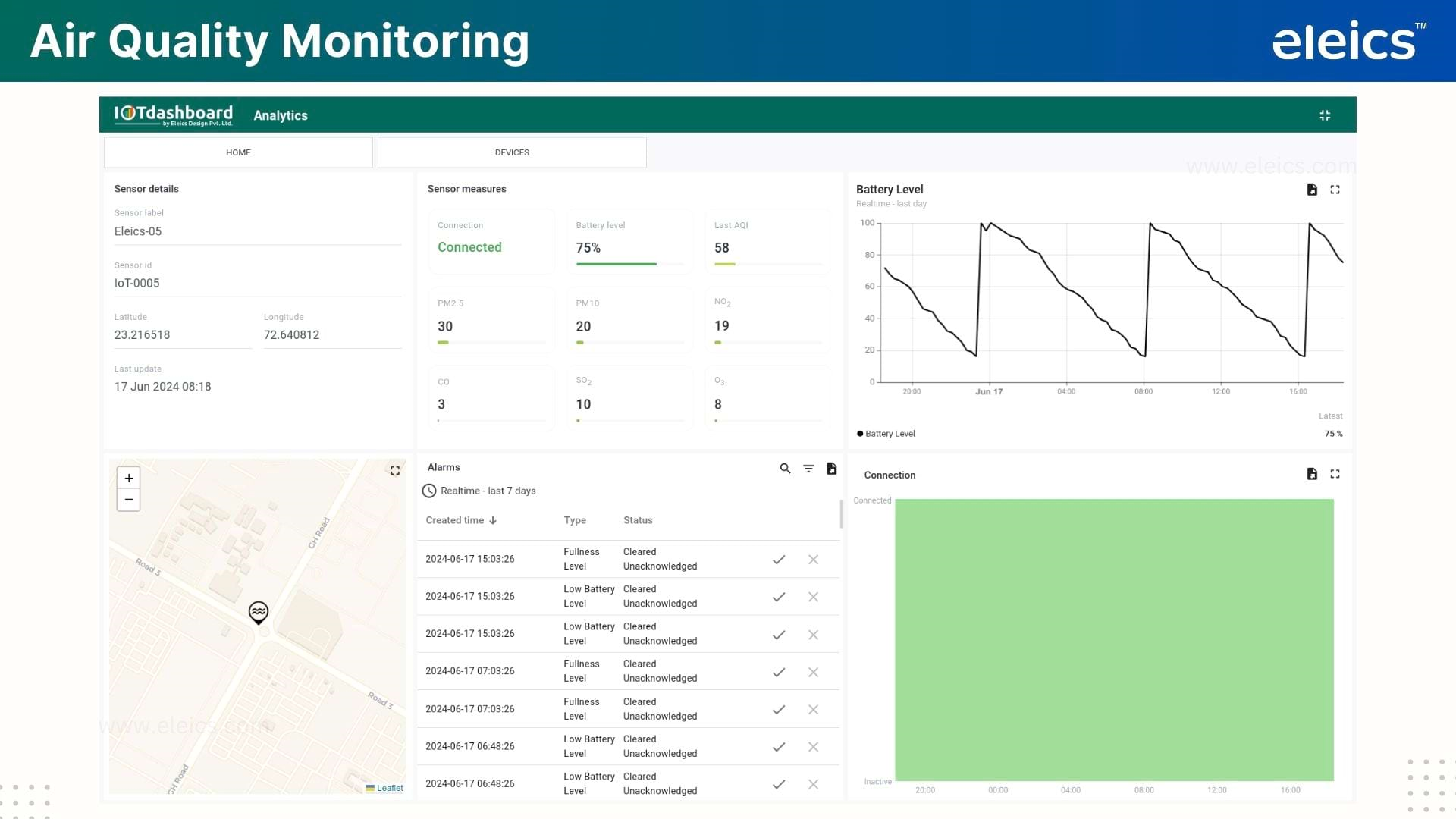Expand Connection chart to fullscreen

click(x=1335, y=474)
